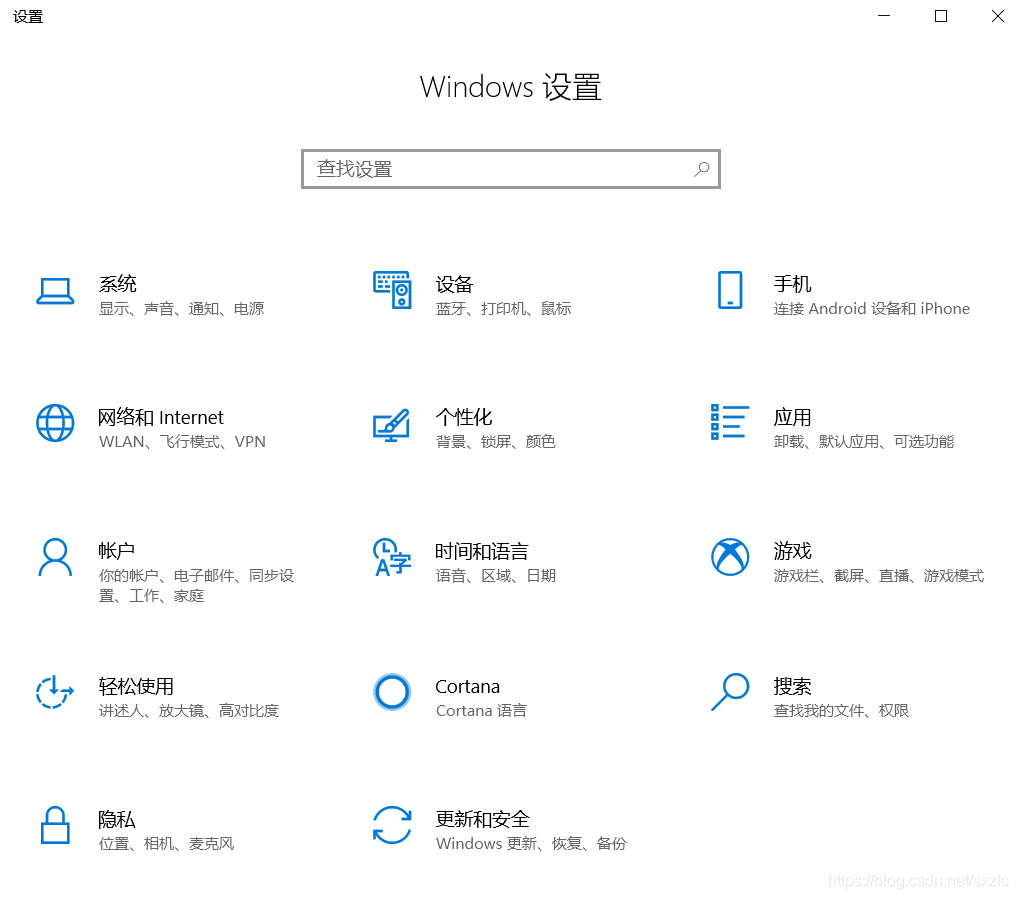Select the Cortana category title
1018x899 pixels.
coord(467,687)
